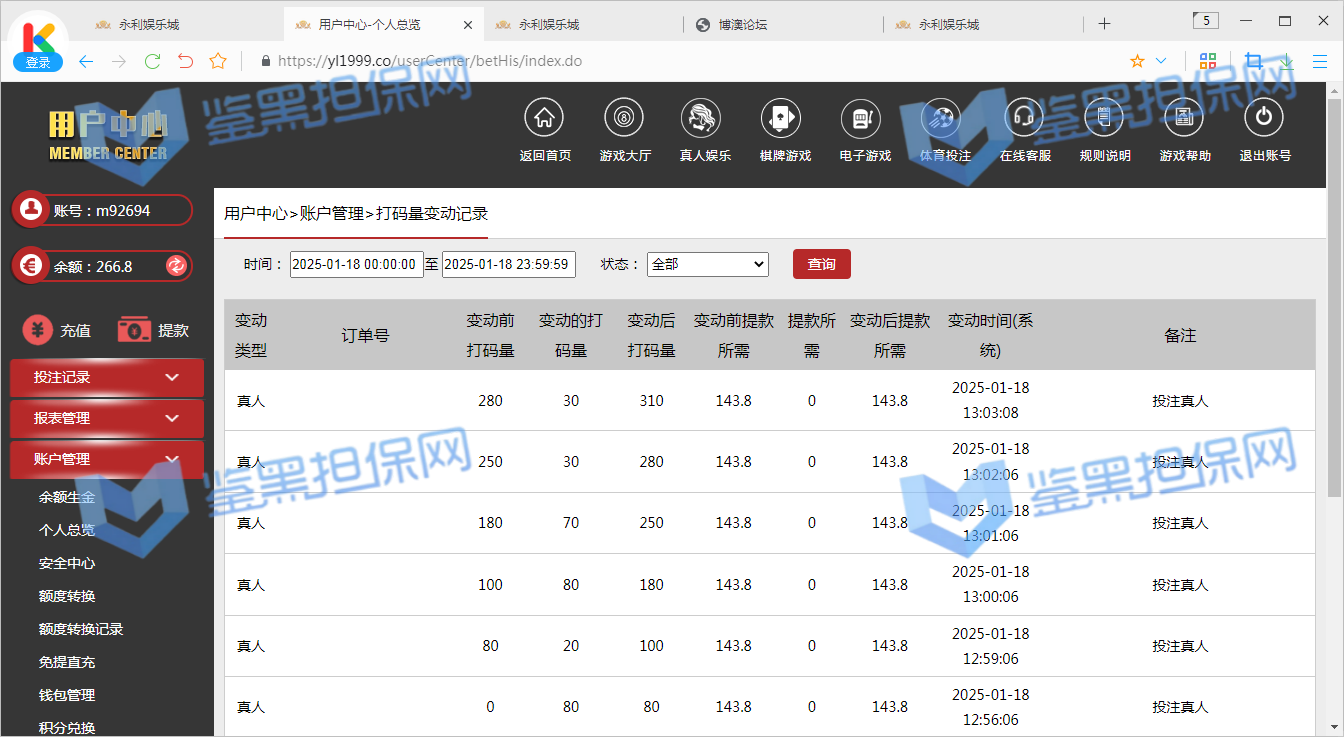
Task: Contact 在线客服 via headset icon
Action: coord(1024,118)
